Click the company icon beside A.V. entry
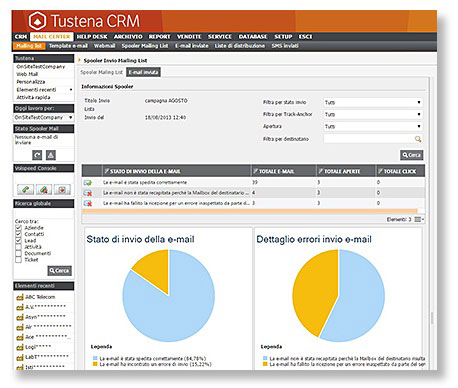The width and height of the screenshot is (458, 388). 20,307
